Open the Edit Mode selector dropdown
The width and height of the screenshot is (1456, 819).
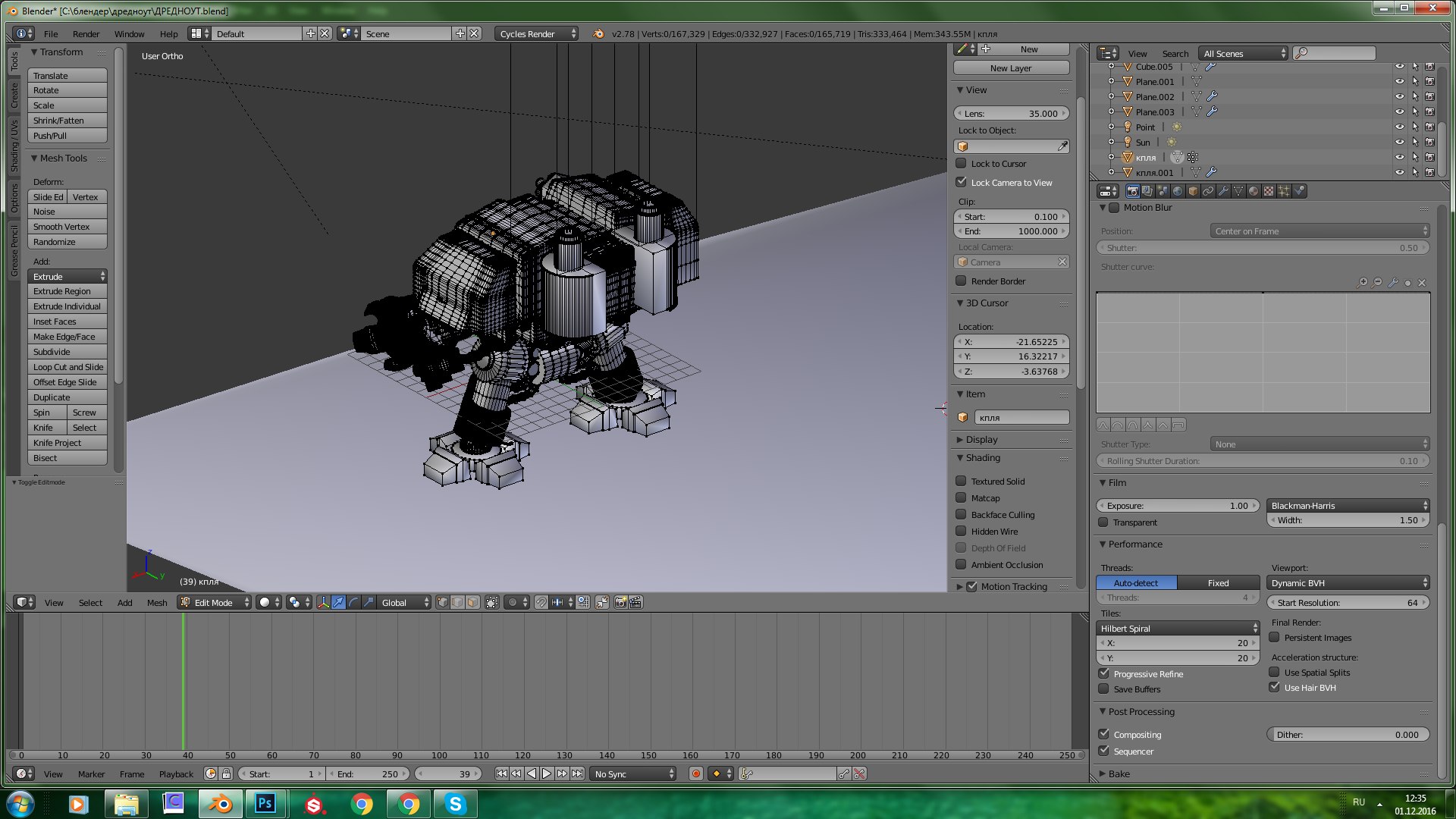point(214,602)
